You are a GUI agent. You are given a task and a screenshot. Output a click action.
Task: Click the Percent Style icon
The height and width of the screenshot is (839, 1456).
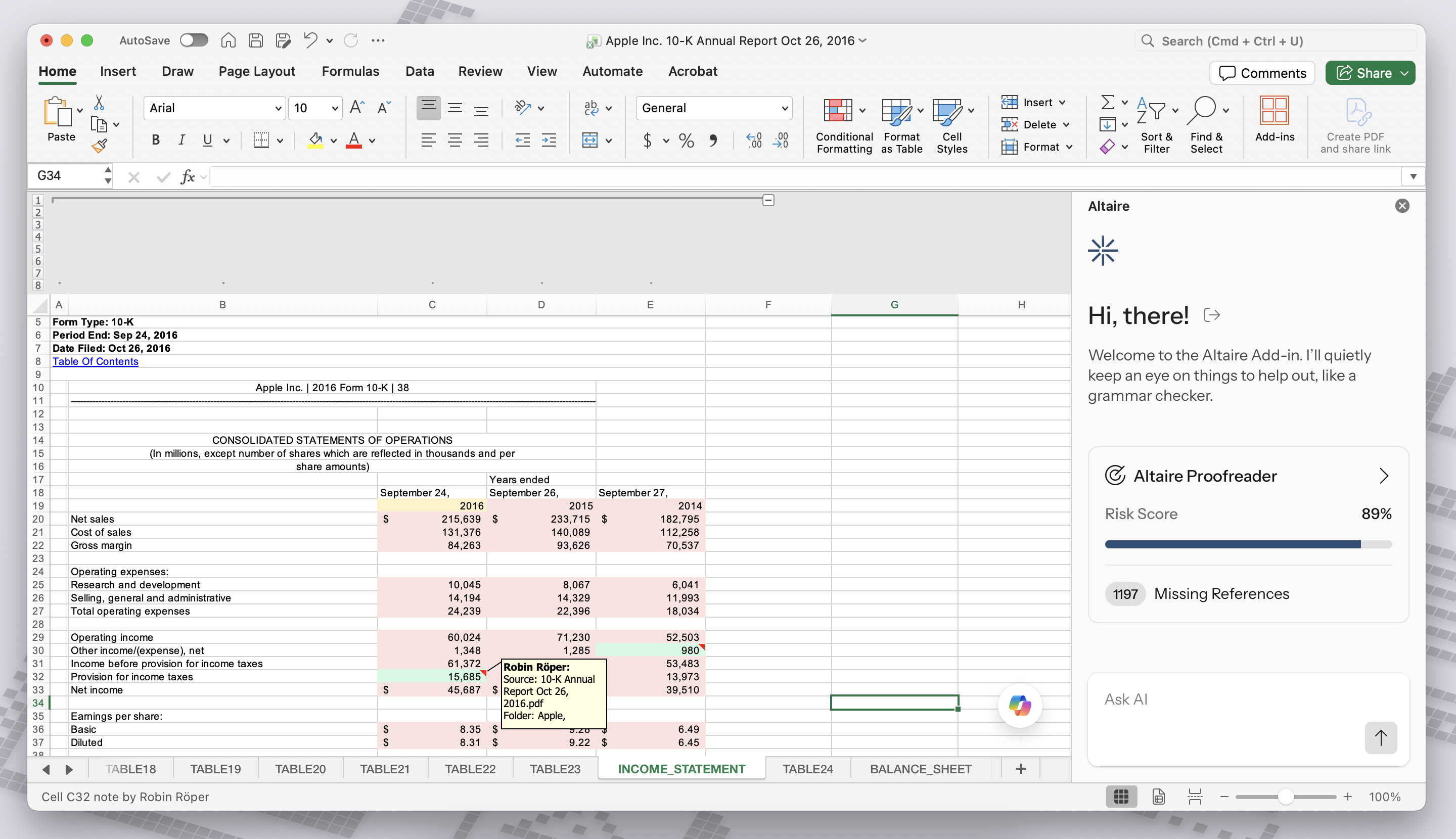[x=686, y=140]
